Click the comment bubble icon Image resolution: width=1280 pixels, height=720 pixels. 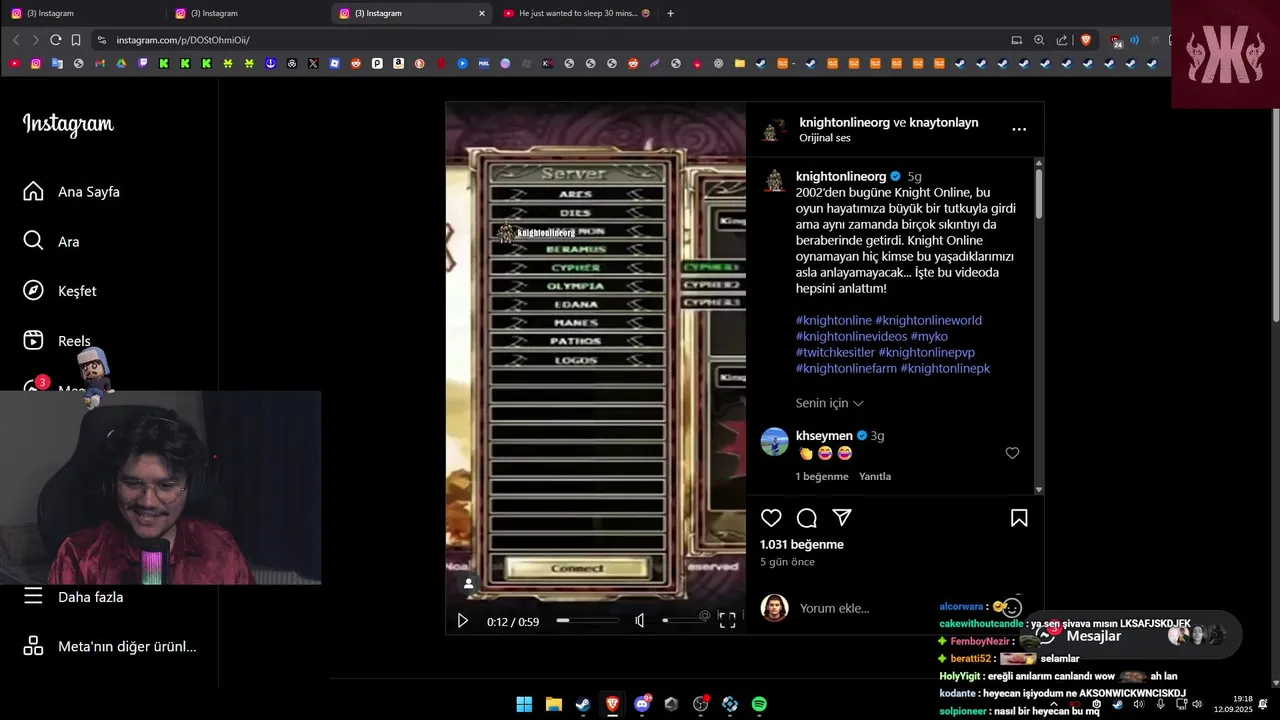tap(807, 518)
